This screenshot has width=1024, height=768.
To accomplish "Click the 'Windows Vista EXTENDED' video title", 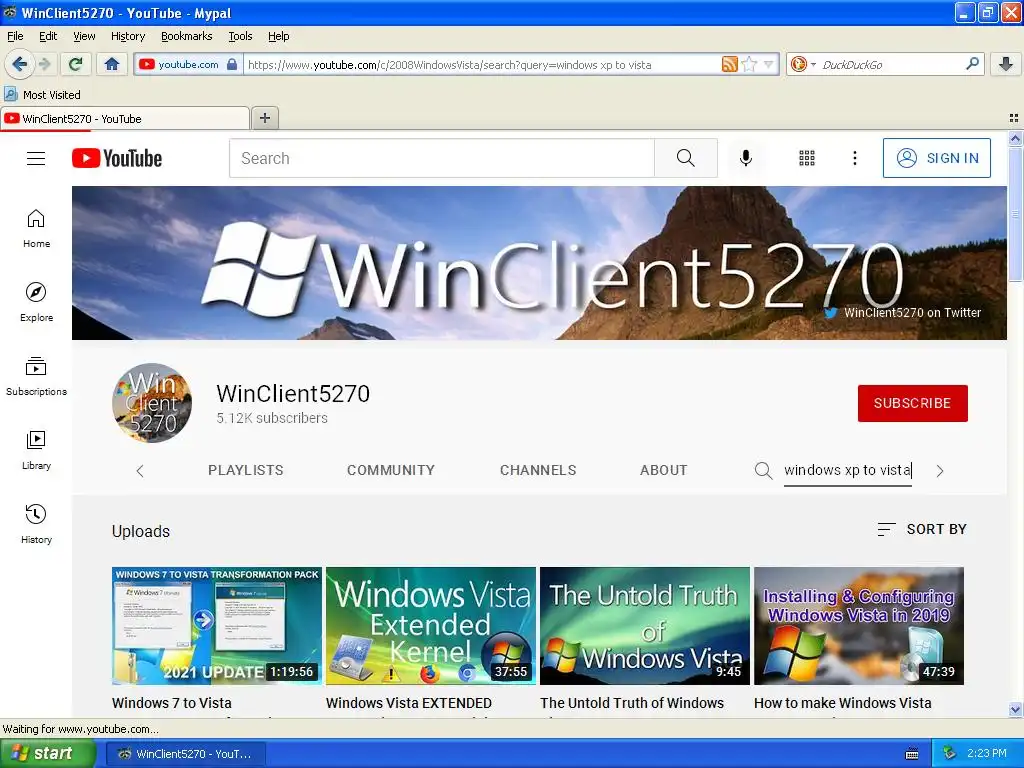I will click(409, 703).
